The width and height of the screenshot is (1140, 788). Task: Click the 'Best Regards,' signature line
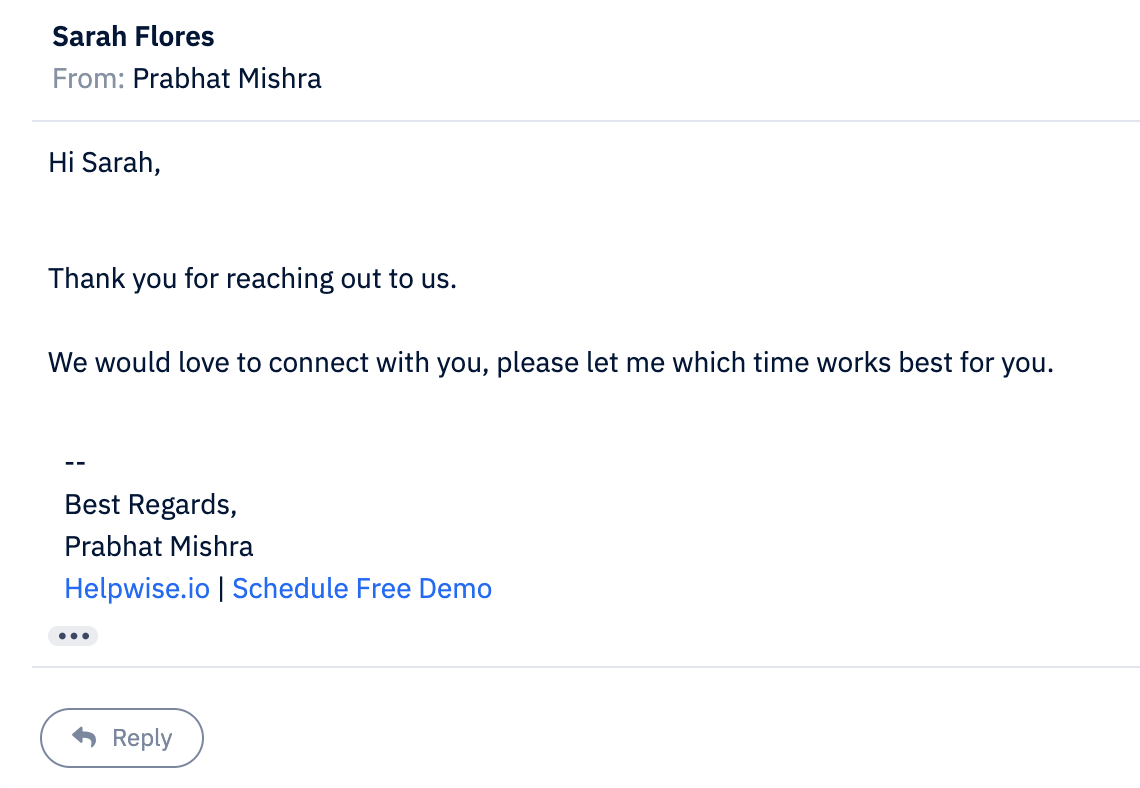point(150,504)
